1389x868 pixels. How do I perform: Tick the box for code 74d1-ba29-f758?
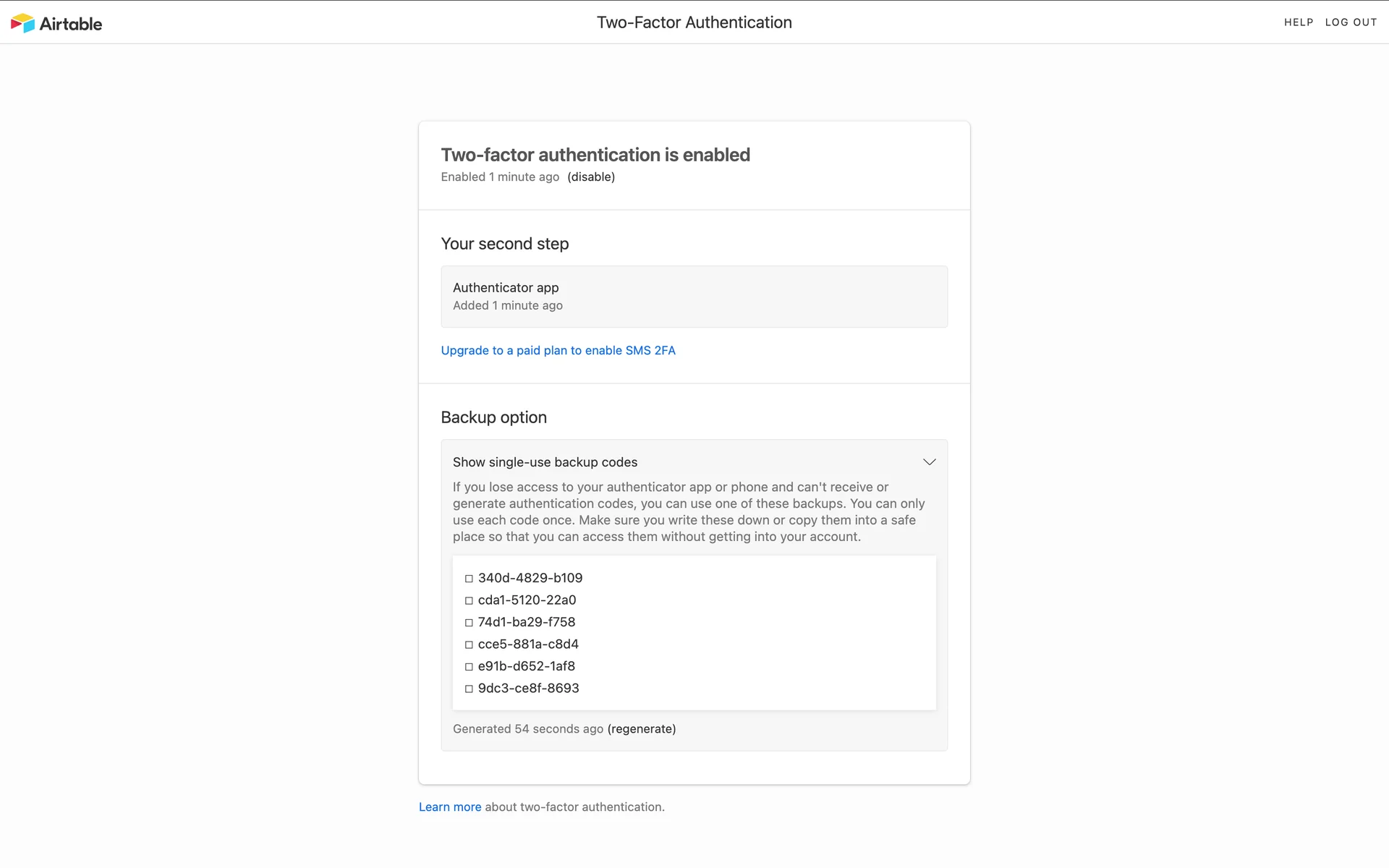(x=469, y=623)
